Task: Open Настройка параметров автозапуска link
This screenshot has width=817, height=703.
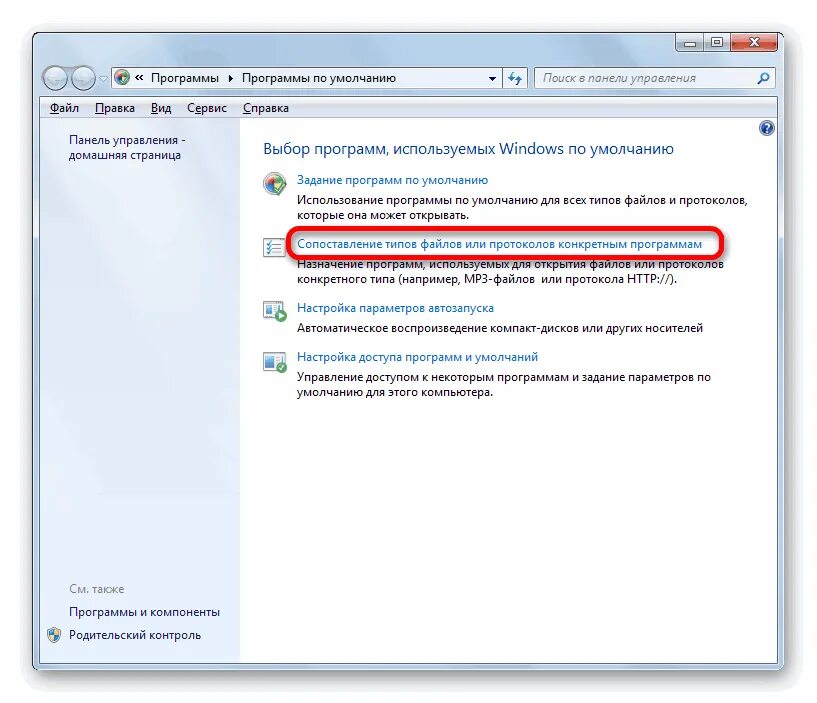Action: (395, 308)
